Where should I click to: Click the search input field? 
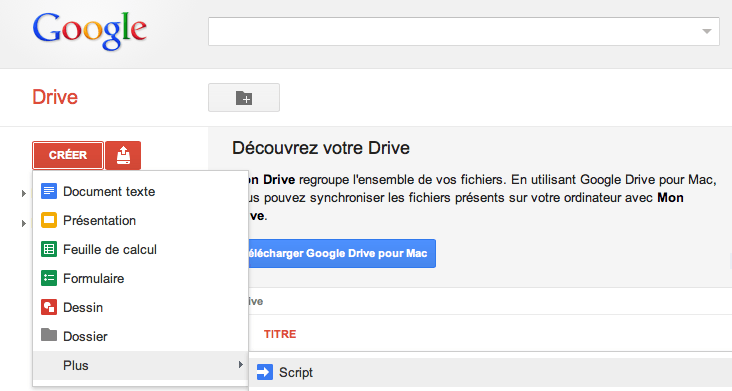[x=464, y=31]
